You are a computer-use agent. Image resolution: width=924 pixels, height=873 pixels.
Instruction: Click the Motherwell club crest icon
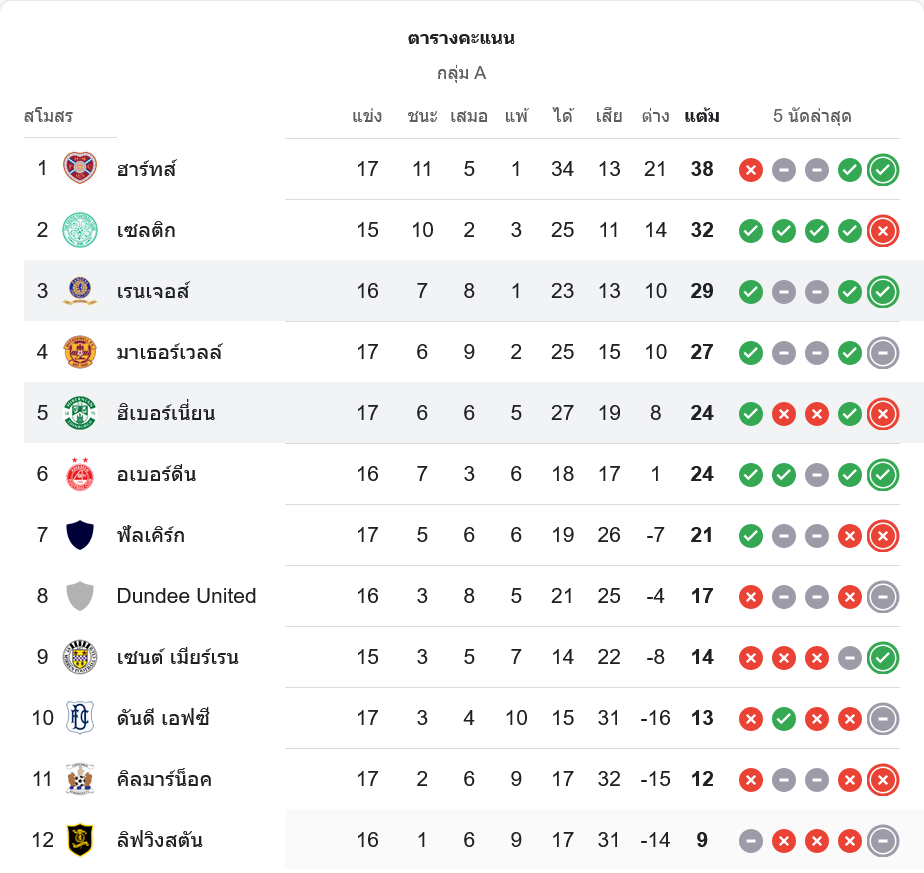pos(80,352)
